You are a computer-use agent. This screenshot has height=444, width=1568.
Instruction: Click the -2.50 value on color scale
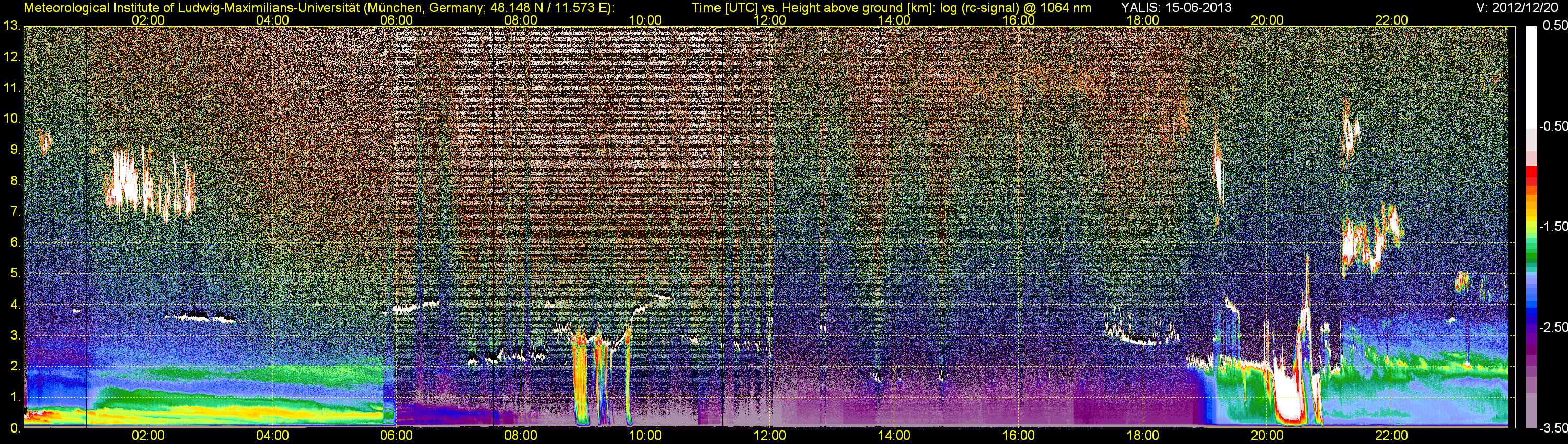tap(1553, 327)
